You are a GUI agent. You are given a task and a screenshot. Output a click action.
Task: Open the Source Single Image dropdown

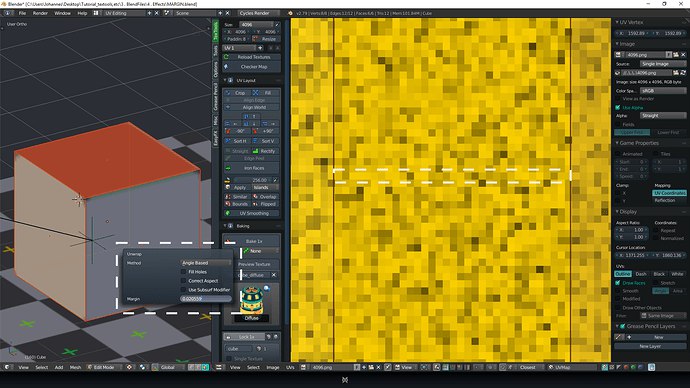[663, 64]
